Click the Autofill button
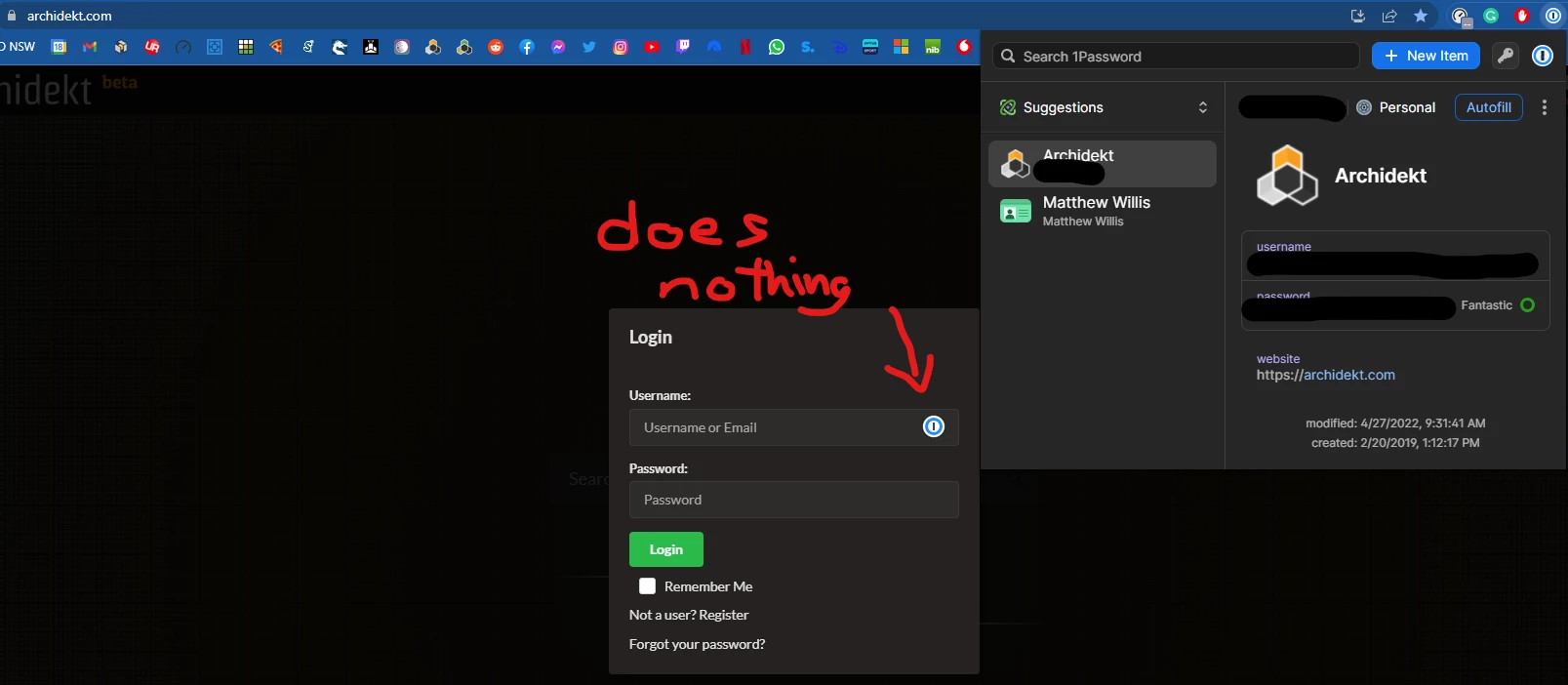This screenshot has width=1568, height=685. coord(1488,107)
